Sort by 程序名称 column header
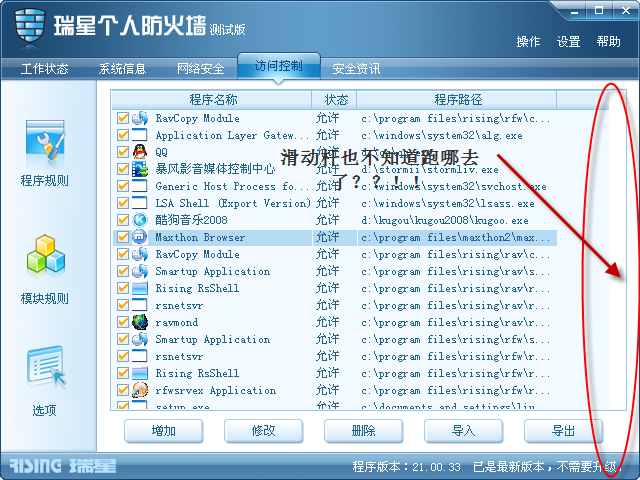640x480 pixels. tap(212, 100)
